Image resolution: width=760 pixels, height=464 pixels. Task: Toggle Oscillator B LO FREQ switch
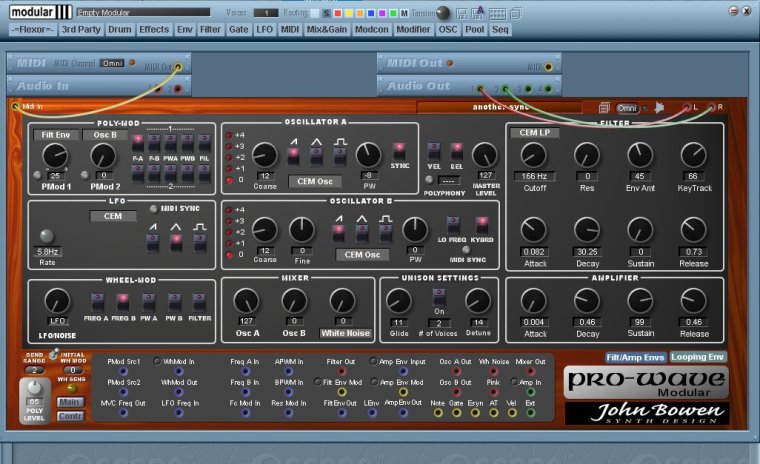(x=453, y=226)
